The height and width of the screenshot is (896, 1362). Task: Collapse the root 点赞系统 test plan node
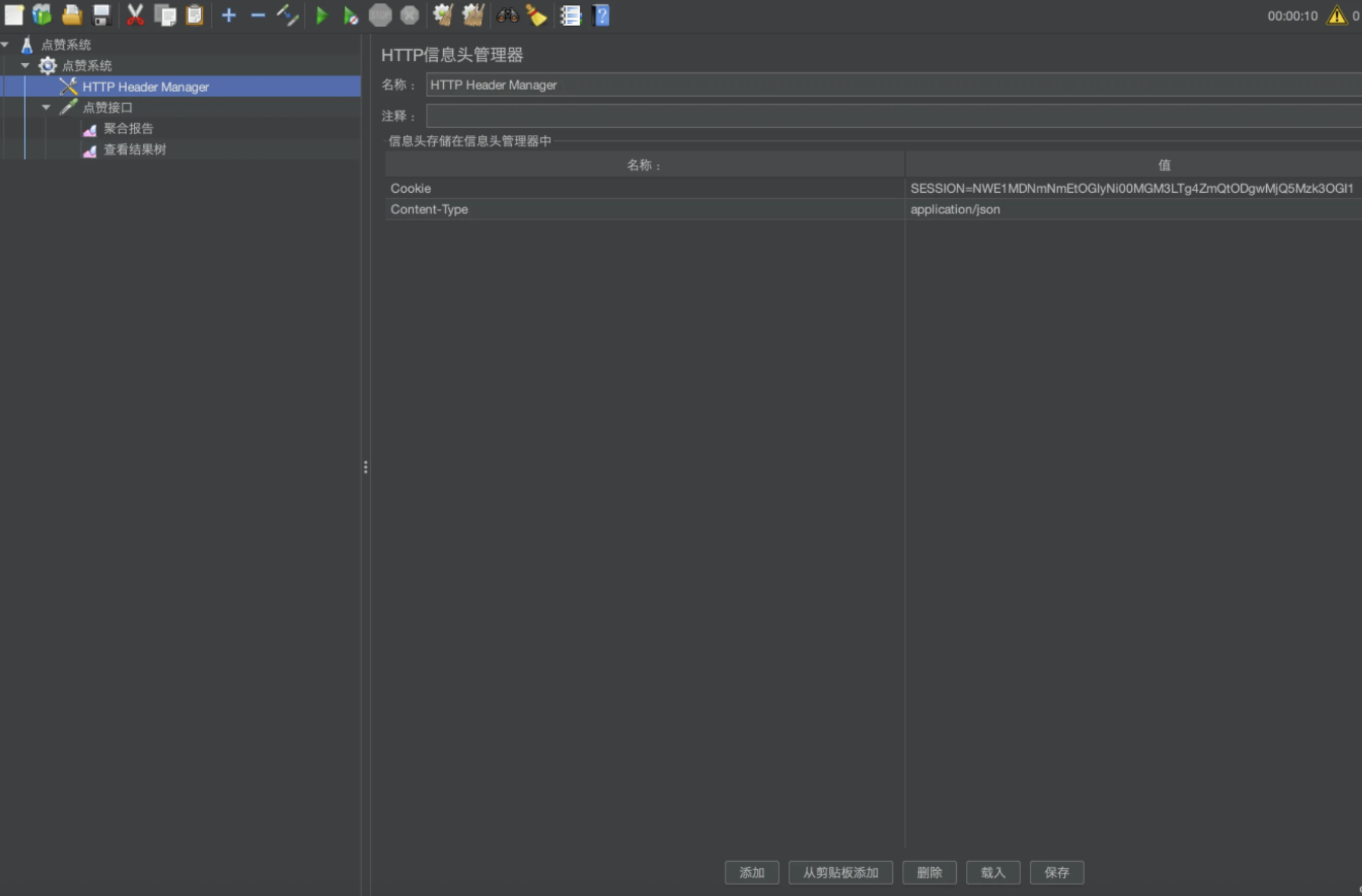click(5, 45)
